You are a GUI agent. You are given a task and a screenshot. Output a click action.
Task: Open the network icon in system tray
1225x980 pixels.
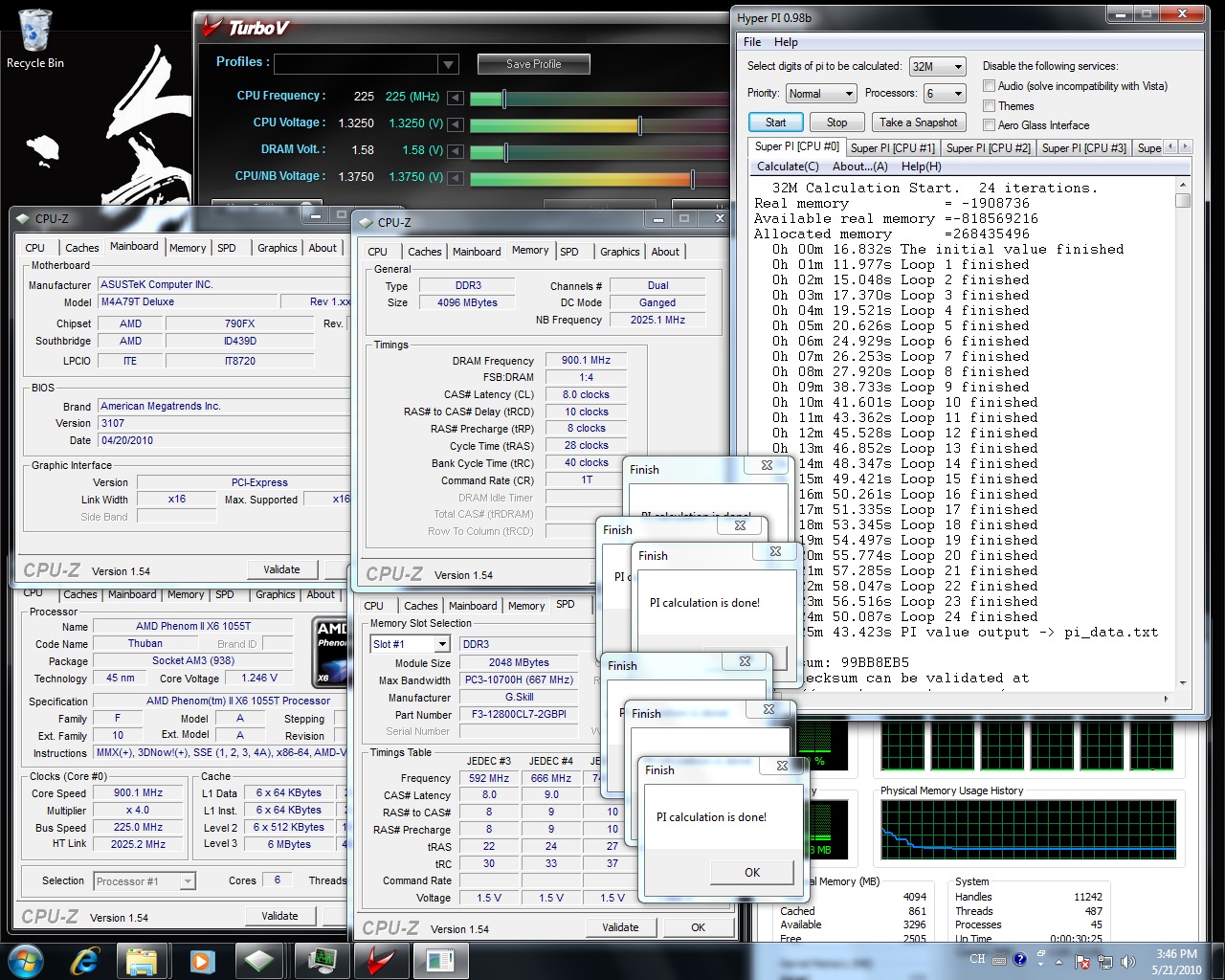click(x=1104, y=961)
